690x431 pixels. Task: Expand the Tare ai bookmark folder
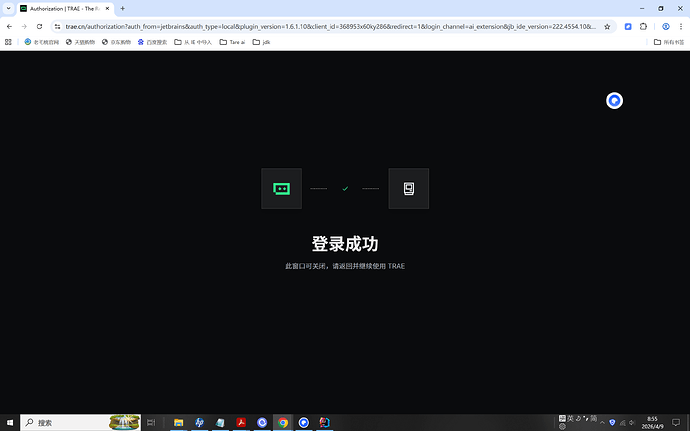(x=230, y=42)
